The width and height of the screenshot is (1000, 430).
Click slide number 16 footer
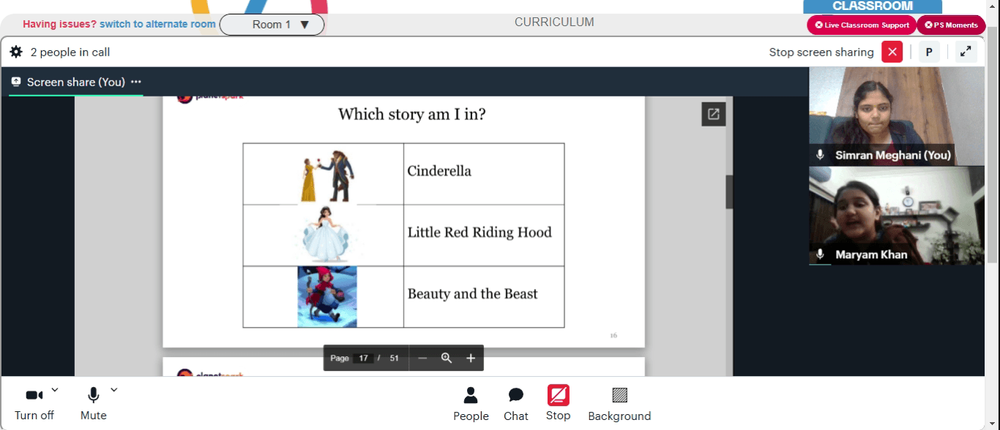(x=614, y=335)
